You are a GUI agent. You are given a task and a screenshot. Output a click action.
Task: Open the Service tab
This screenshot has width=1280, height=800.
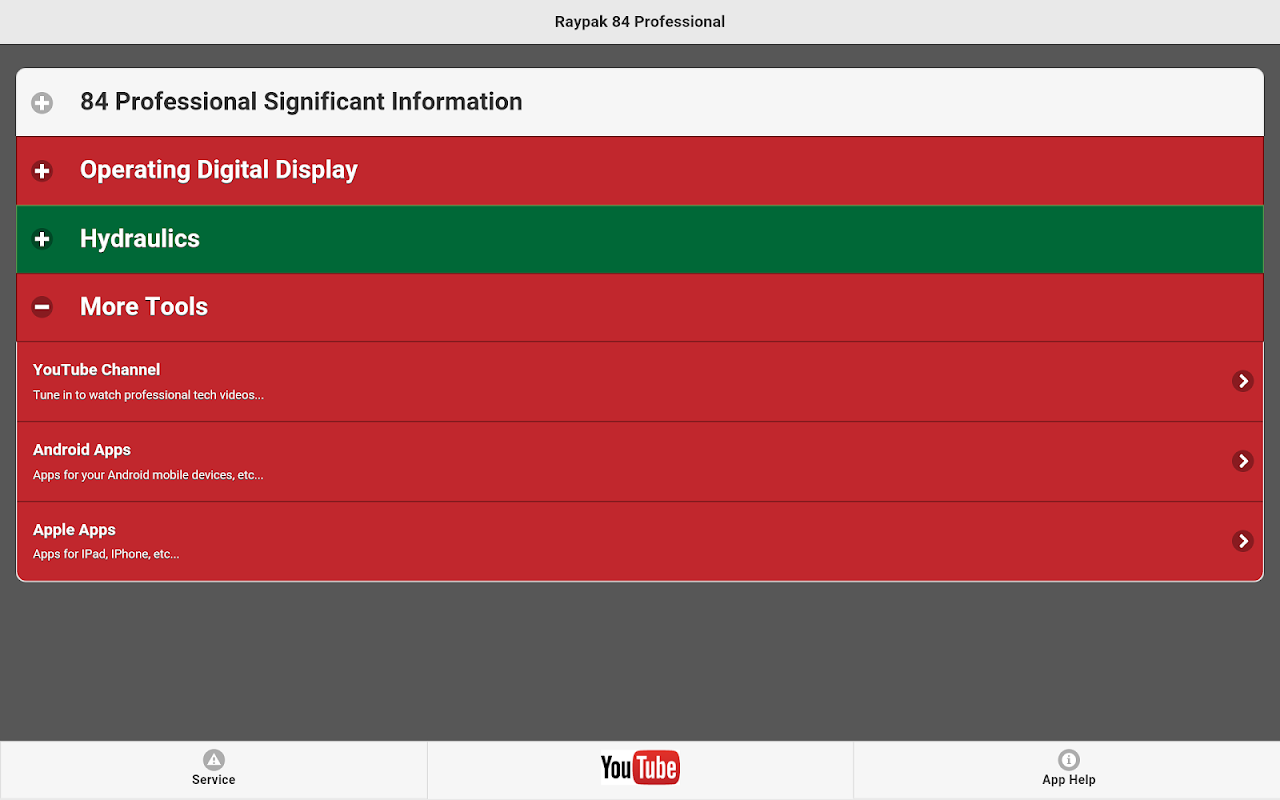pyautogui.click(x=213, y=770)
